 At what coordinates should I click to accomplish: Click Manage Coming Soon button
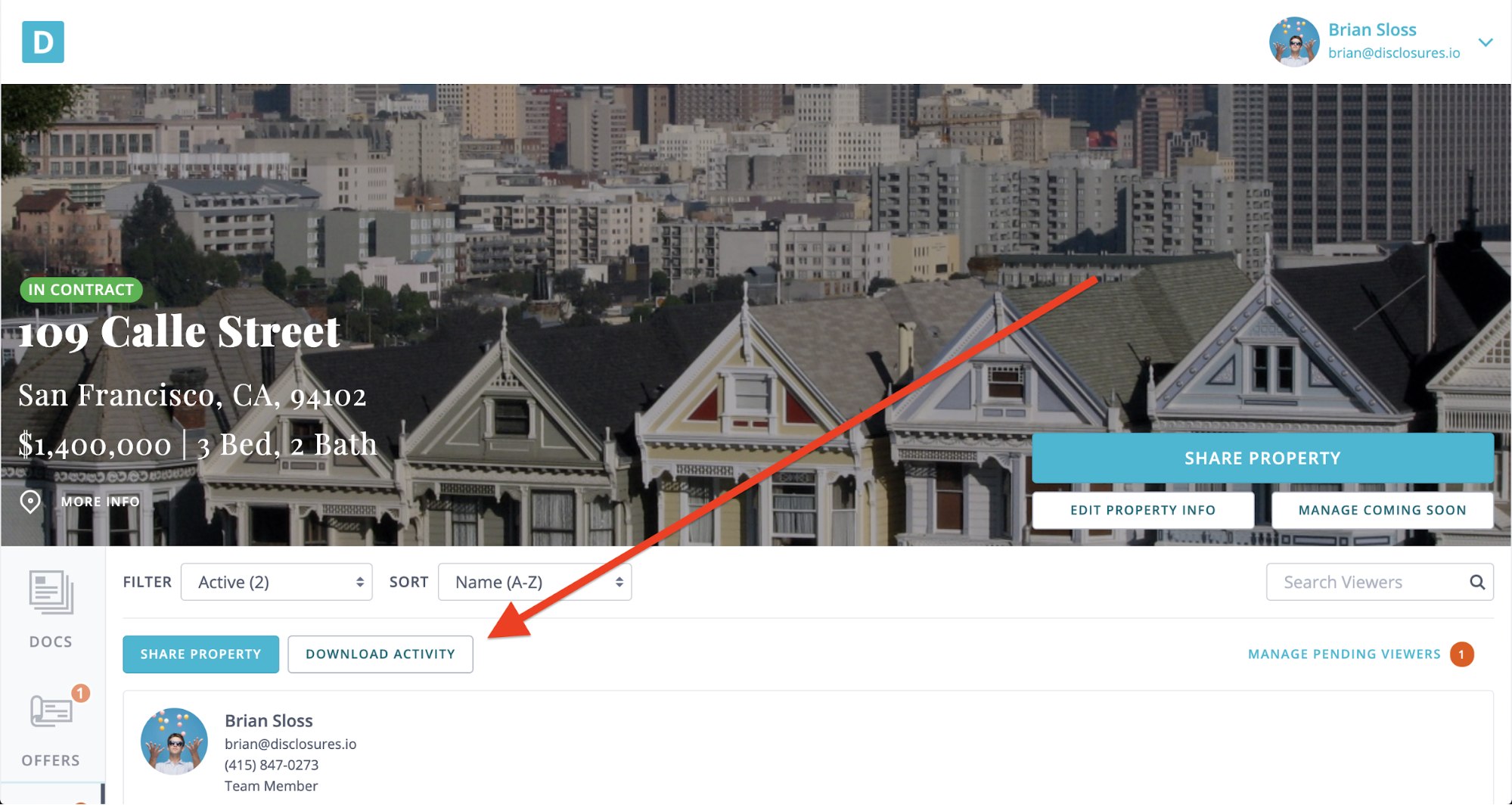tap(1383, 510)
